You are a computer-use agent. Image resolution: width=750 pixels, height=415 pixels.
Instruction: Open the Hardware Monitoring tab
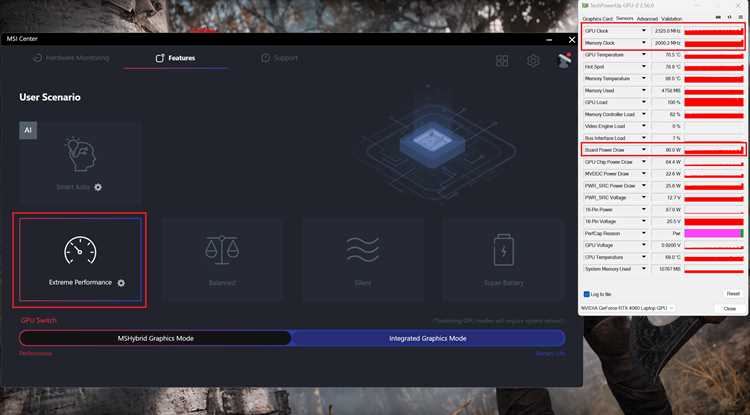point(71,58)
